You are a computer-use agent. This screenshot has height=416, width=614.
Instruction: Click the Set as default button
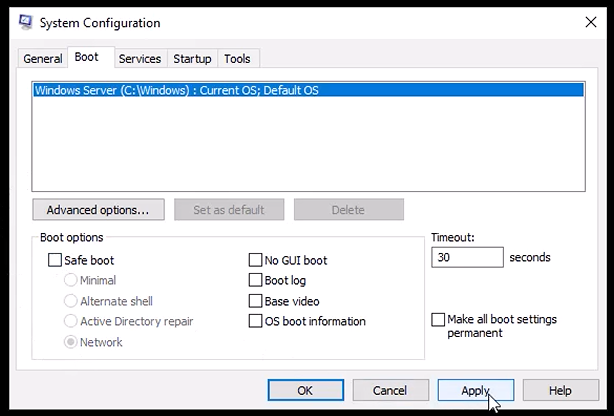click(229, 210)
